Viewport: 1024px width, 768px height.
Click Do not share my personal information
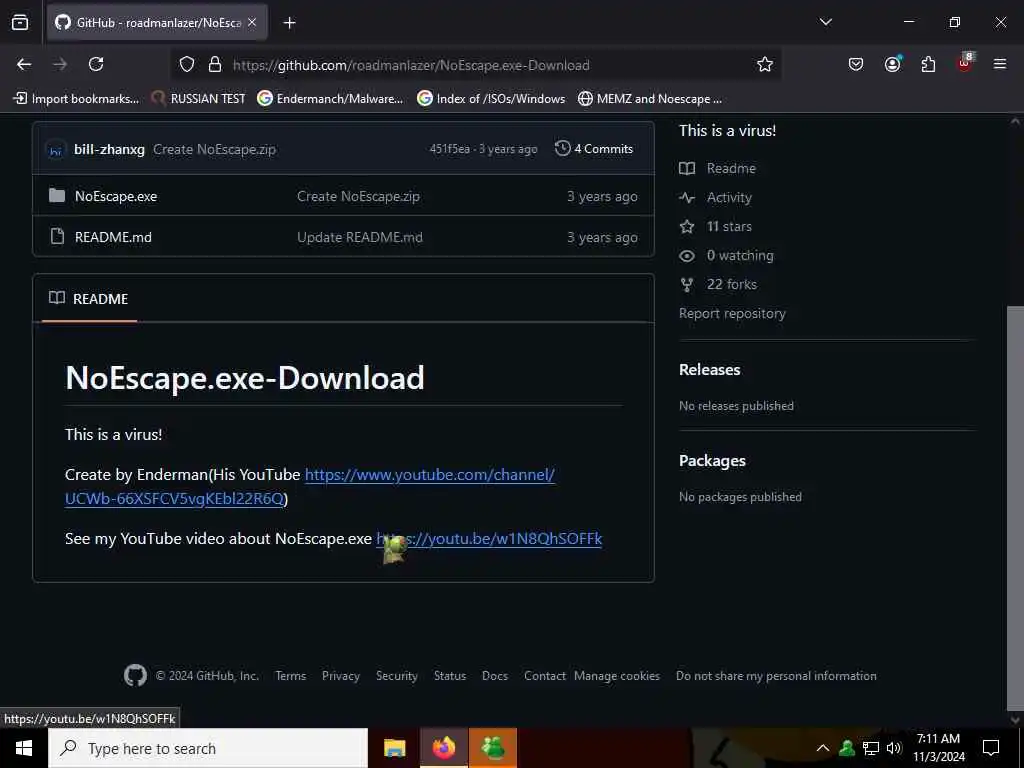click(776, 676)
